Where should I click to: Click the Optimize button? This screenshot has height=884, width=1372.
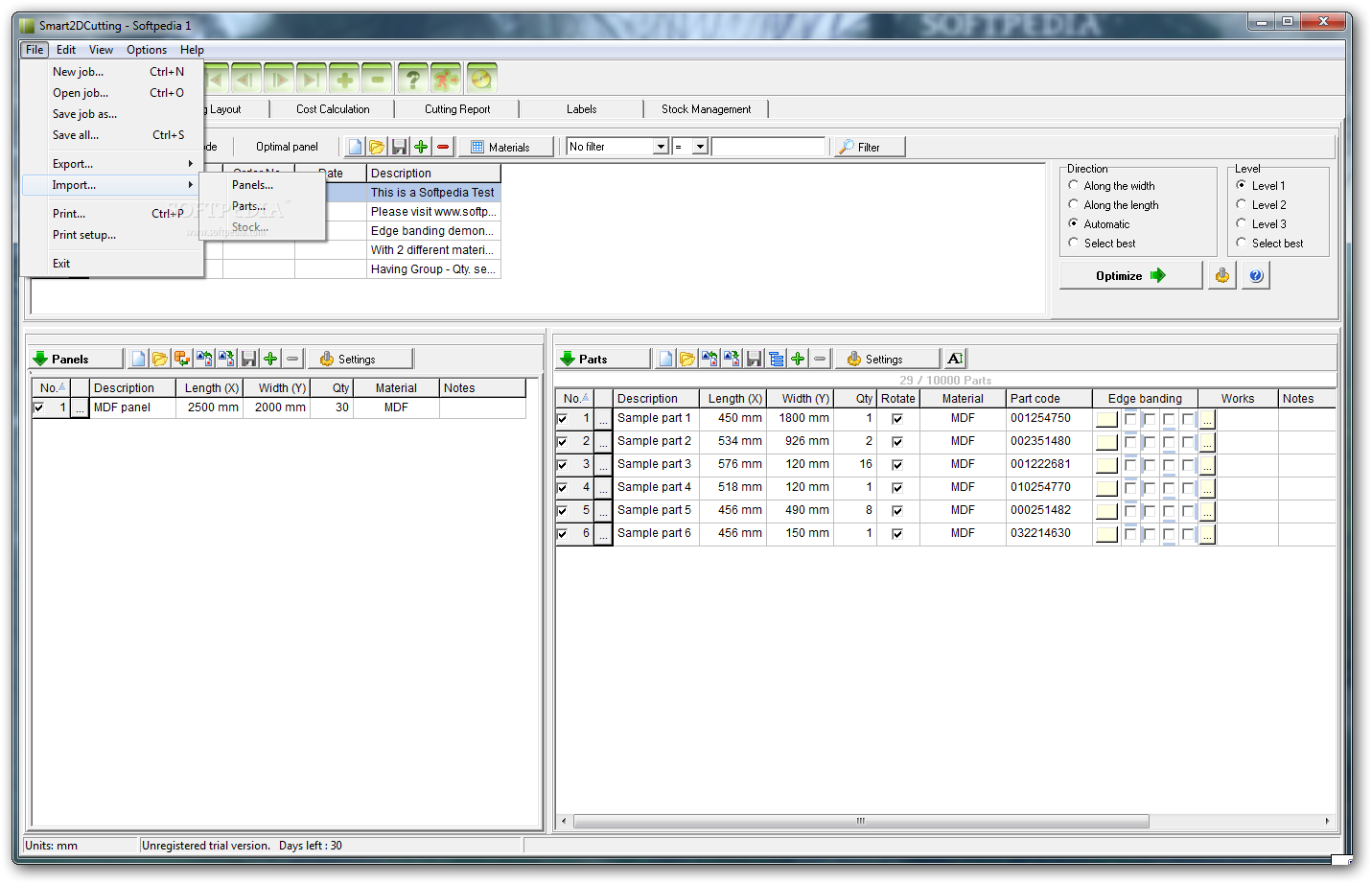(x=1131, y=276)
